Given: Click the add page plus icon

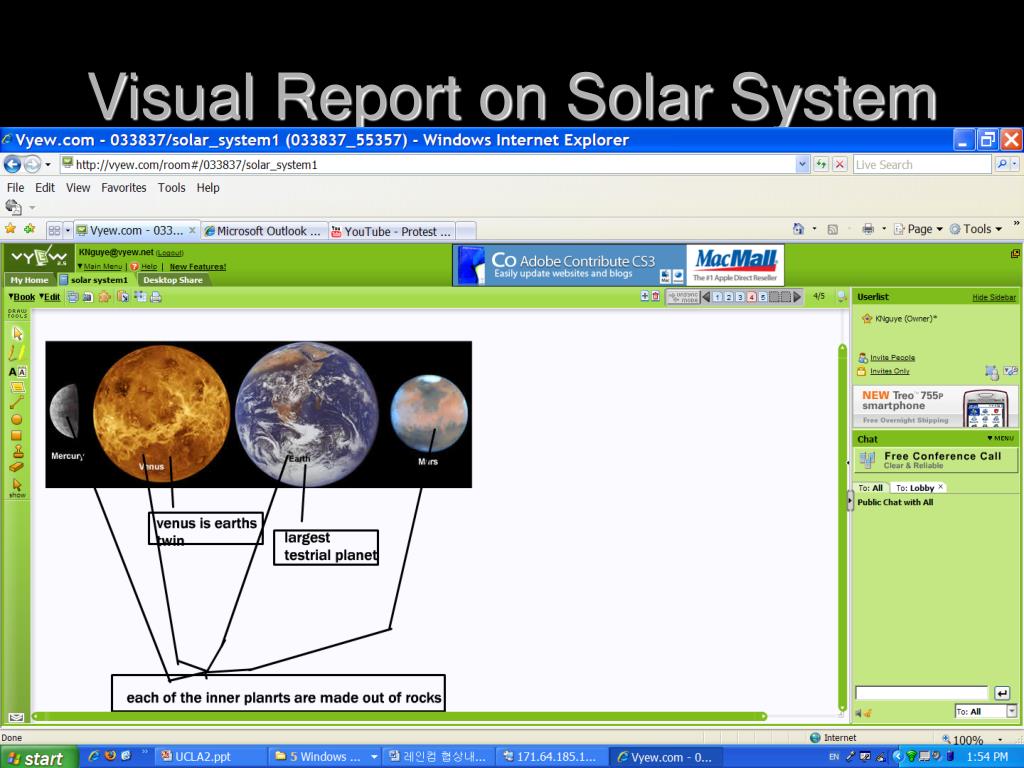Looking at the screenshot, I should coord(645,296).
